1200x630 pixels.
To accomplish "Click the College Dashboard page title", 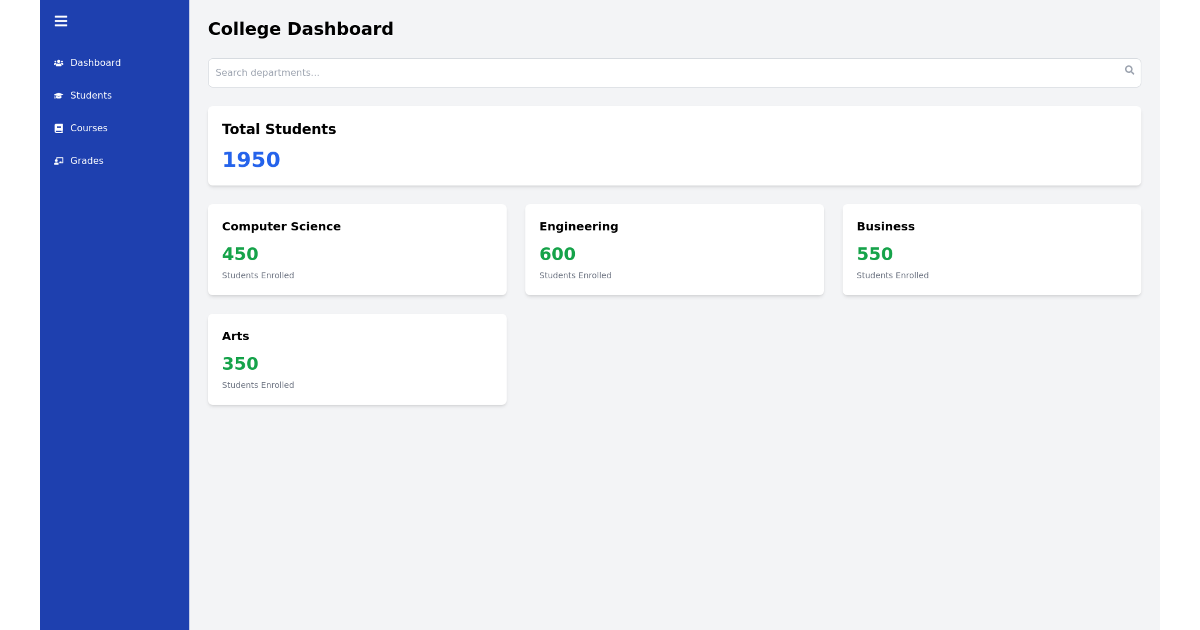I will point(300,29).
